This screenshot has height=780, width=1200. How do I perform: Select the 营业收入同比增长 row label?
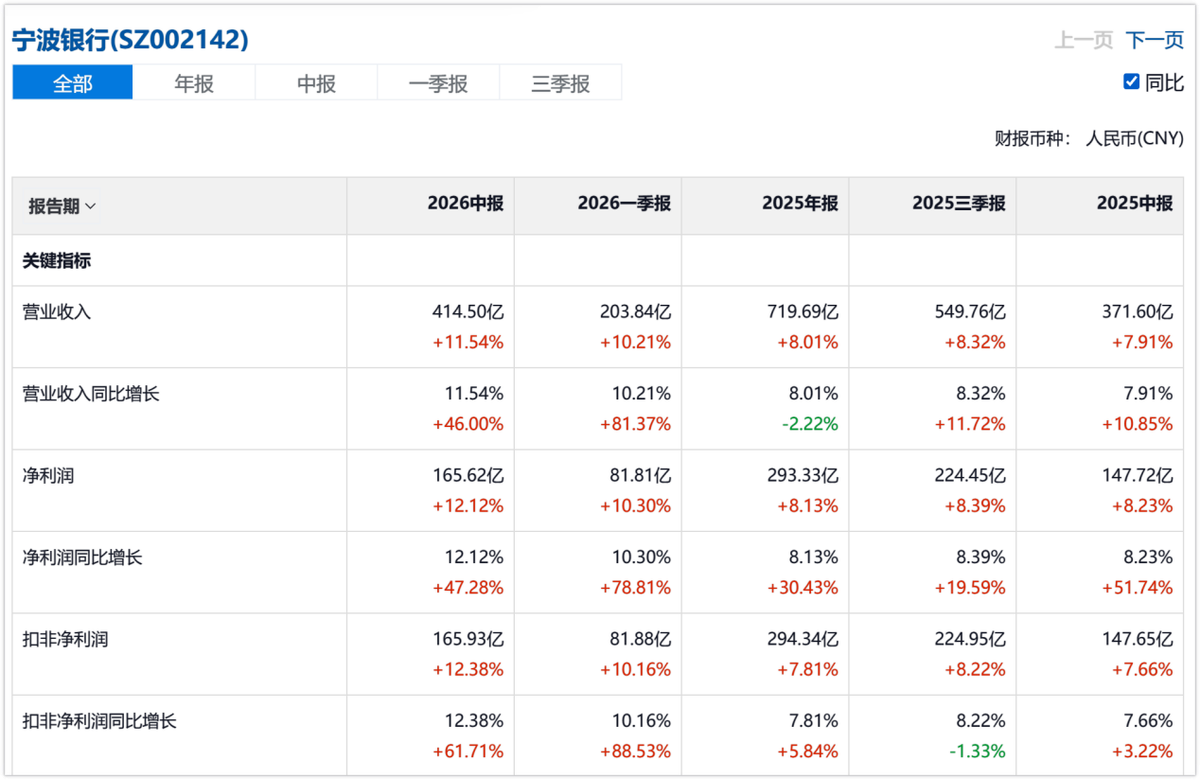[91, 394]
